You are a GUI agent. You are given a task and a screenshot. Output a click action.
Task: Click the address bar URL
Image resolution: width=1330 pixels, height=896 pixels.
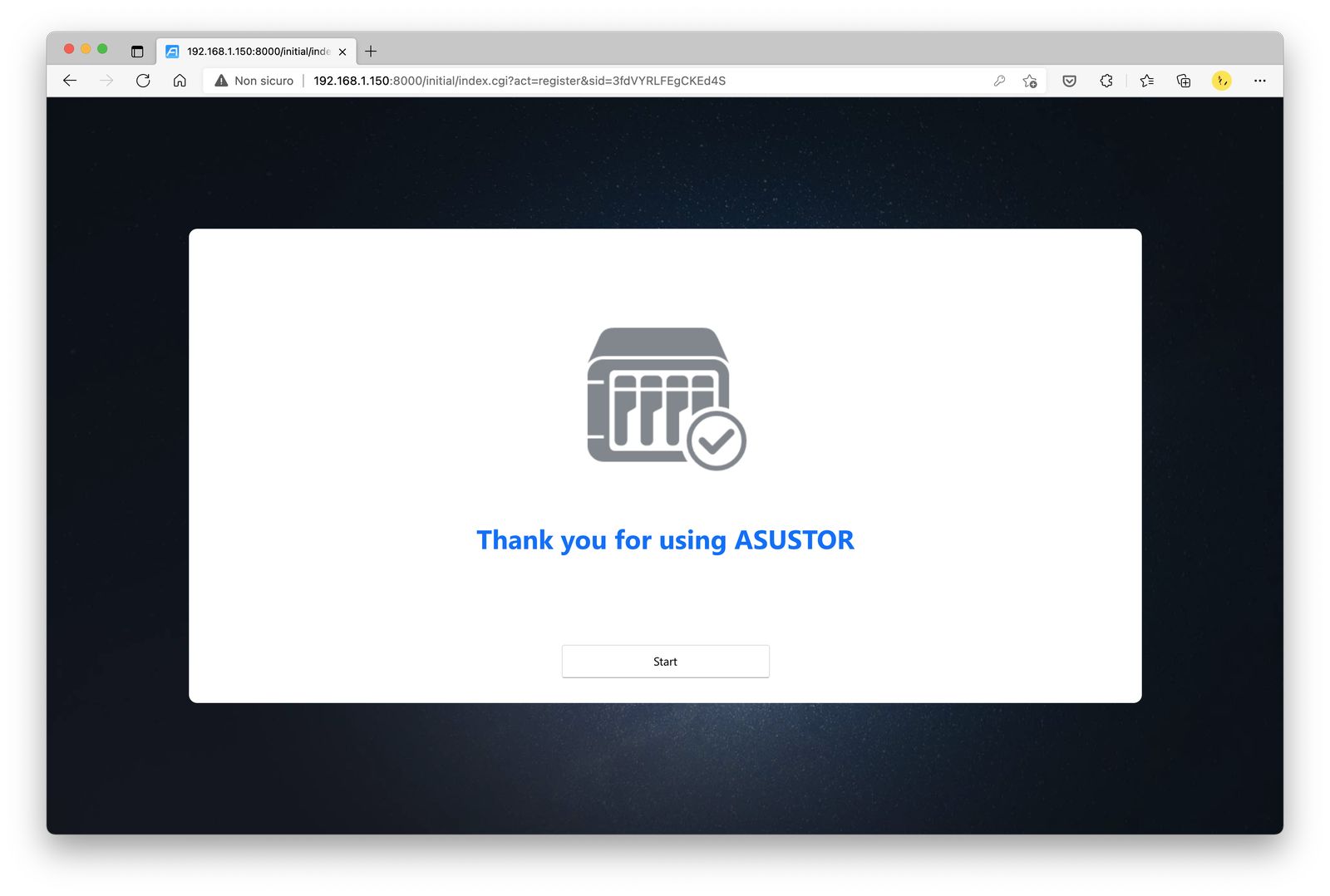click(x=520, y=81)
